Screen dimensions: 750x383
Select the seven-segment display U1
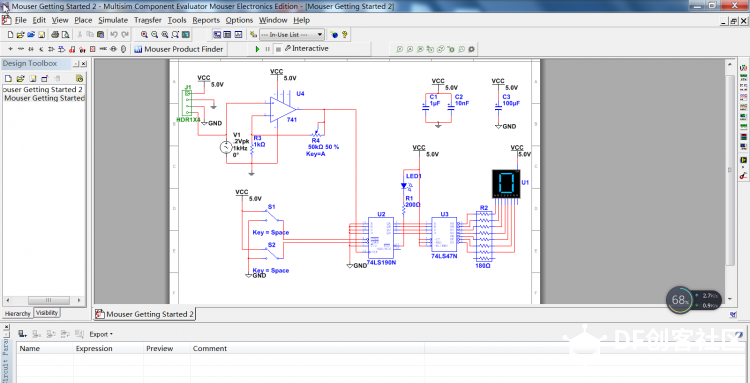507,184
